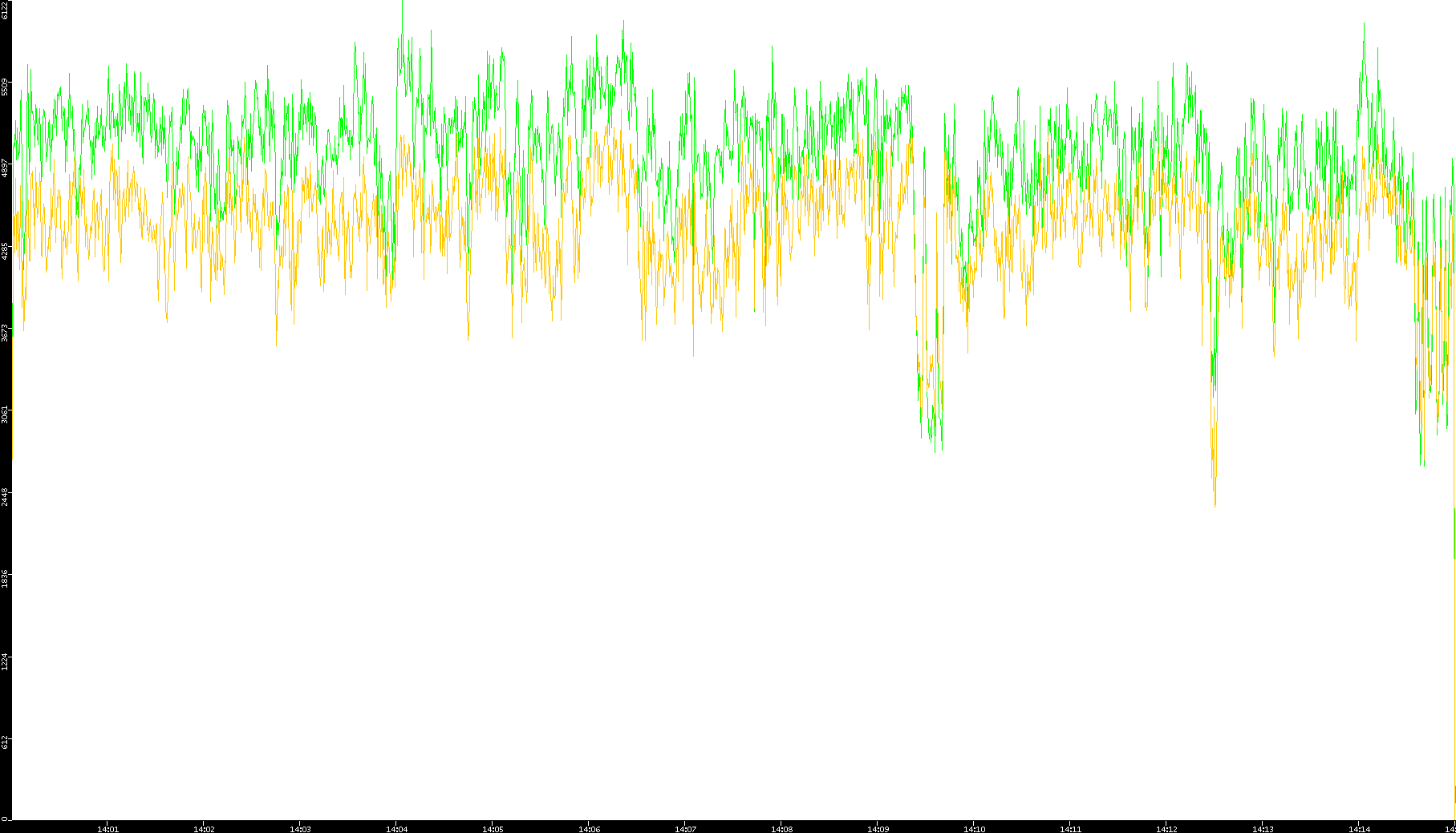Image resolution: width=1456 pixels, height=833 pixels.
Task: Select the 4897 vertical axis label
Action: click(6, 168)
